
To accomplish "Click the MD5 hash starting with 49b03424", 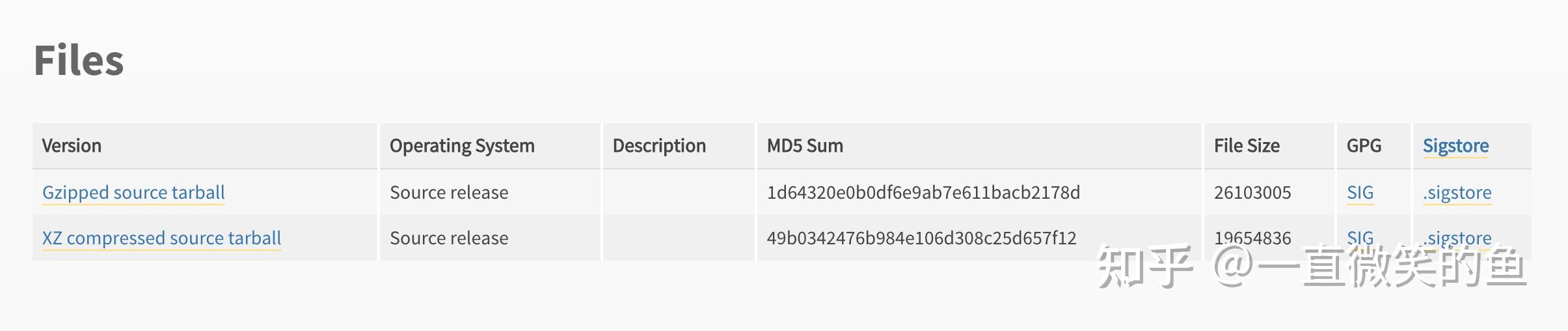I will (921, 238).
